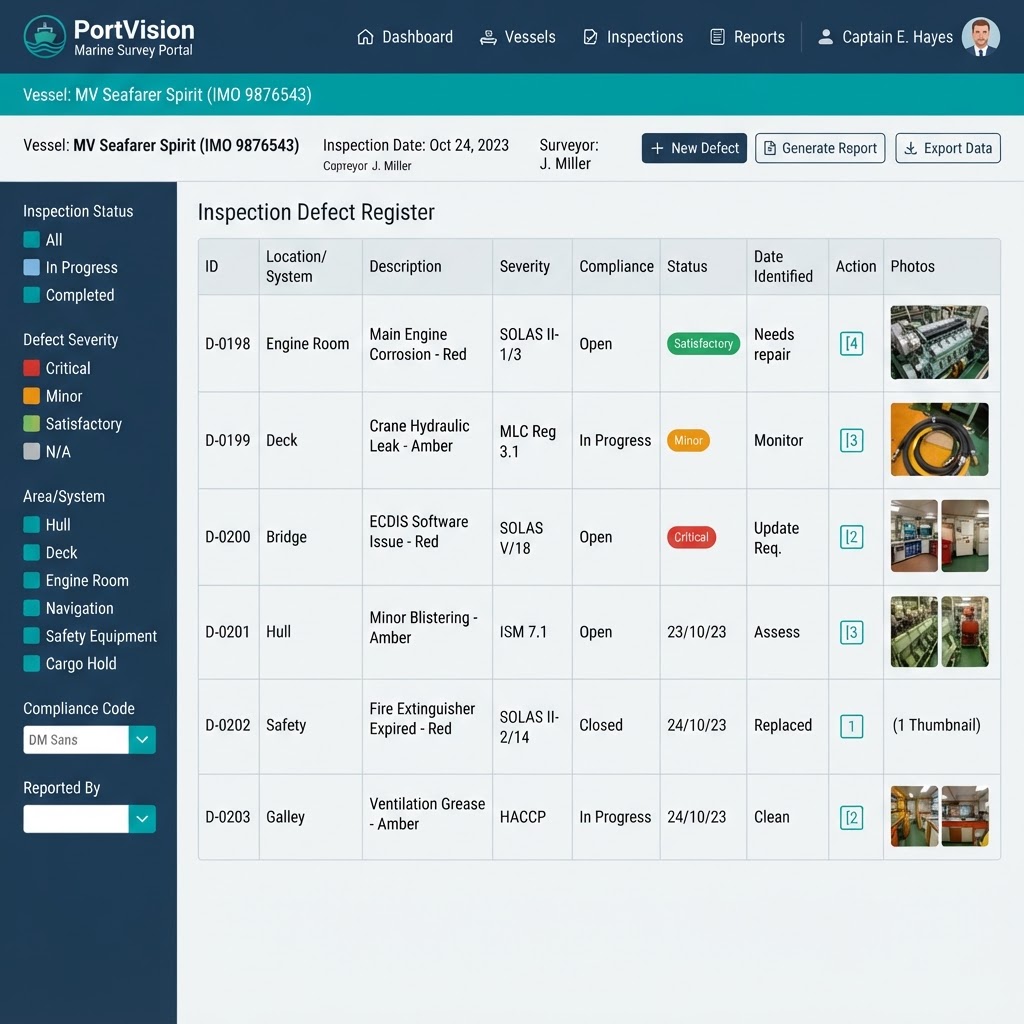Click the empty Reported By field
Image resolution: width=1024 pixels, height=1024 pixels.
pyautogui.click(x=76, y=819)
